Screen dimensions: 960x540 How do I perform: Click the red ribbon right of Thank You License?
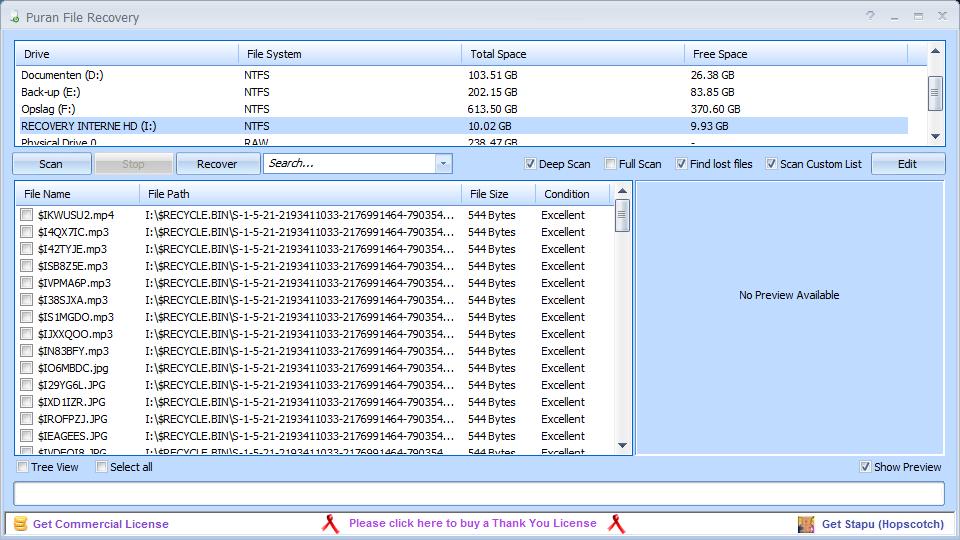pos(617,523)
